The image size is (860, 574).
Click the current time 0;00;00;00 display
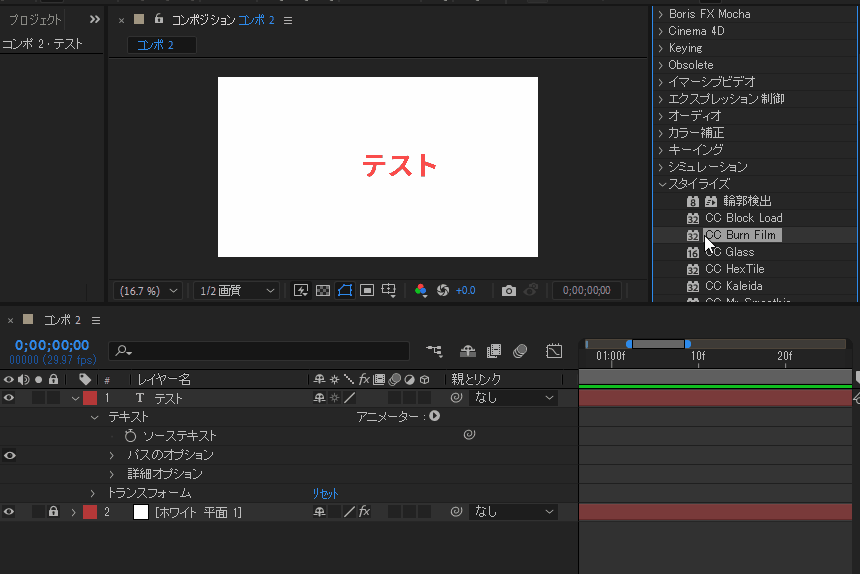52,345
